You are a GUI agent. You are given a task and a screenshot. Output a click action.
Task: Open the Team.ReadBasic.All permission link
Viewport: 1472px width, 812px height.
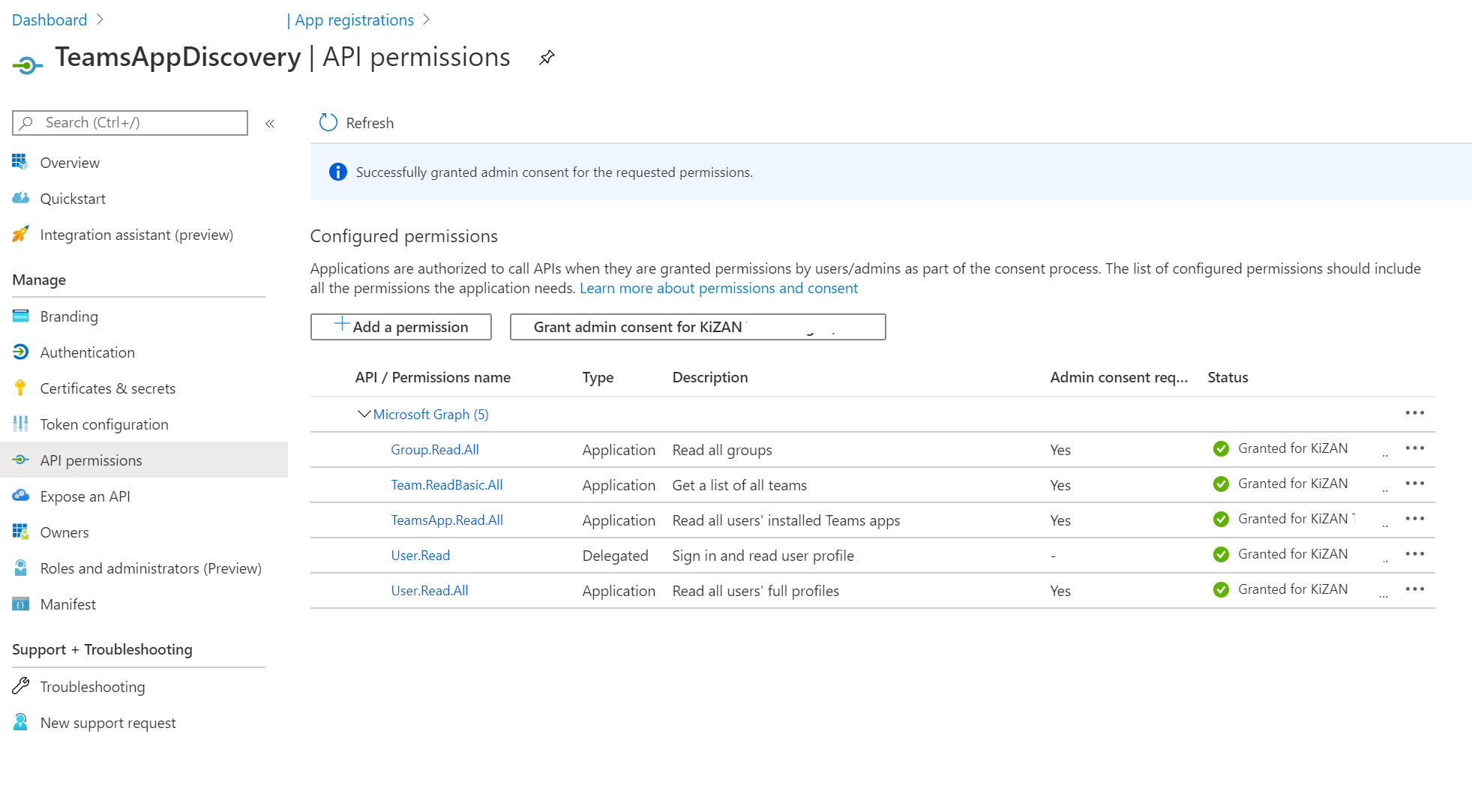coord(447,485)
